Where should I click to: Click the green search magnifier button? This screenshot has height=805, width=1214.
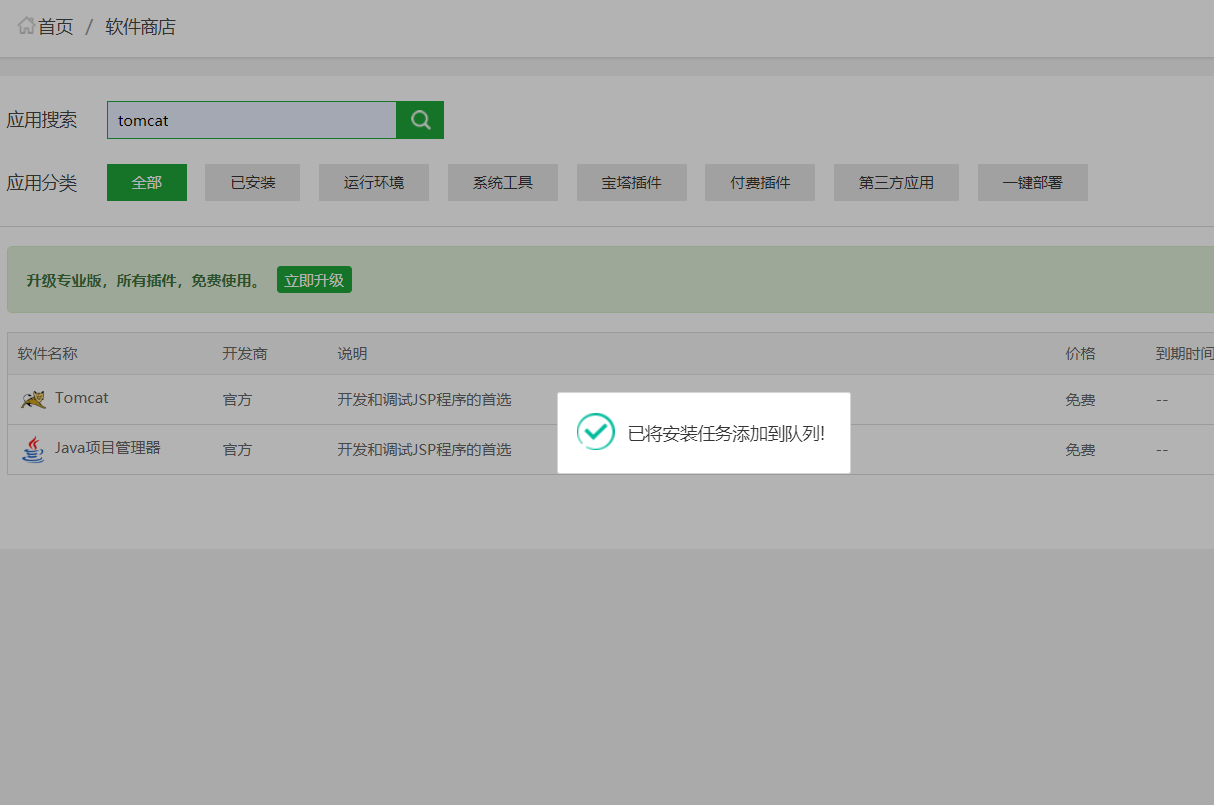coord(420,120)
